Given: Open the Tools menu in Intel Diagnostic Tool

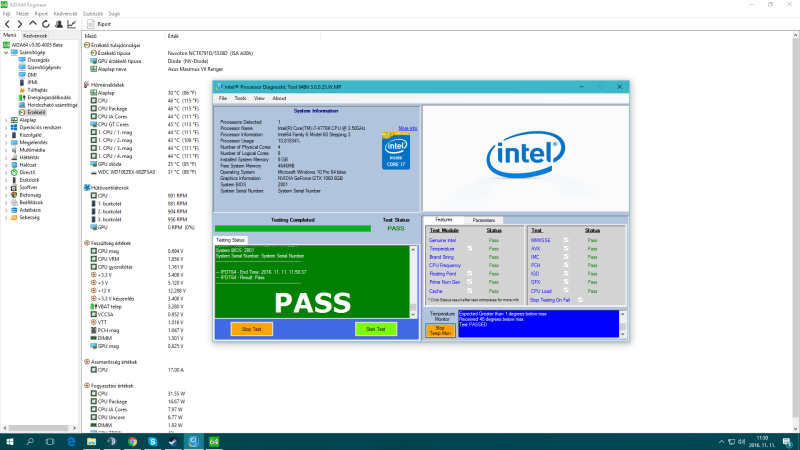Looking at the screenshot, I should tap(240, 98).
